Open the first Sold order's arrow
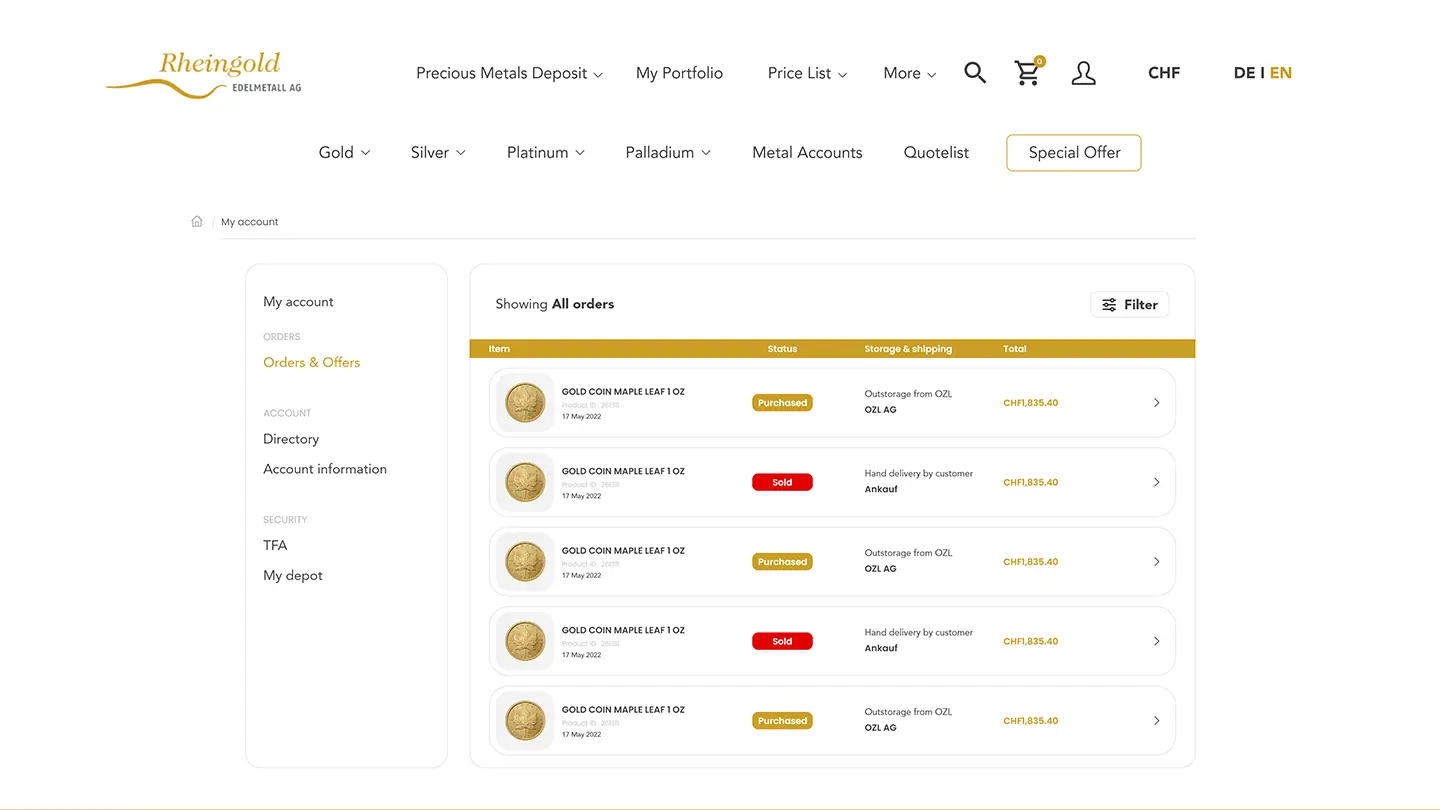 tap(1157, 482)
